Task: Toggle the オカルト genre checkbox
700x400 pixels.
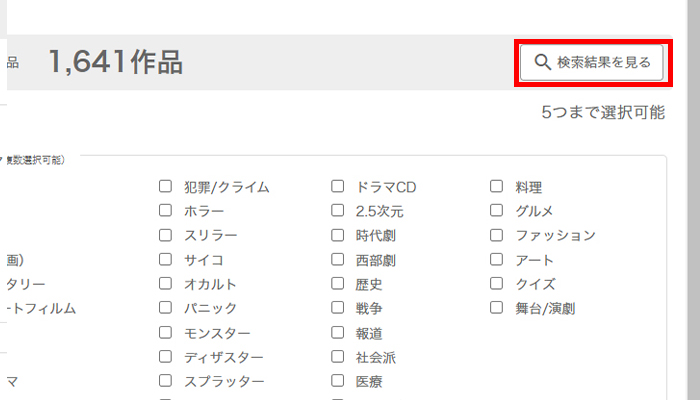Action: [166, 284]
